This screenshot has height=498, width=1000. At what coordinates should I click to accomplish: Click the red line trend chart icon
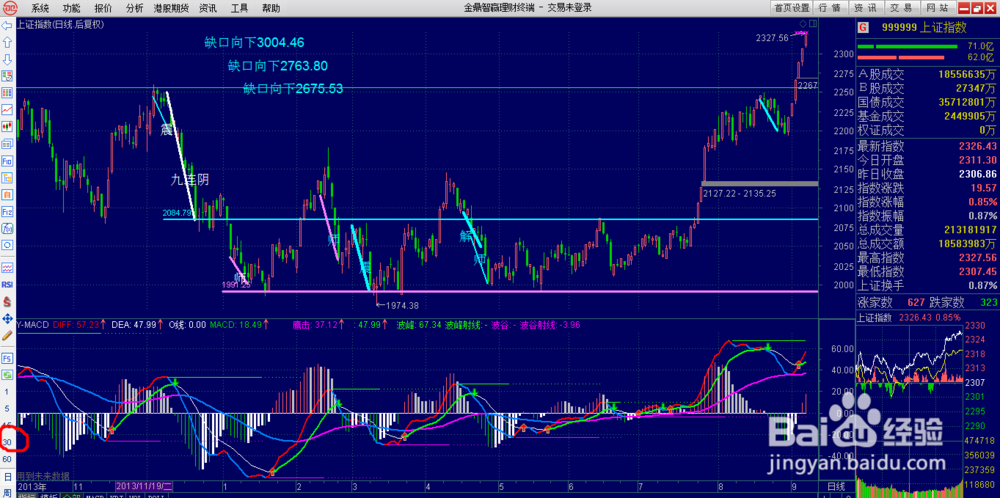(7, 109)
